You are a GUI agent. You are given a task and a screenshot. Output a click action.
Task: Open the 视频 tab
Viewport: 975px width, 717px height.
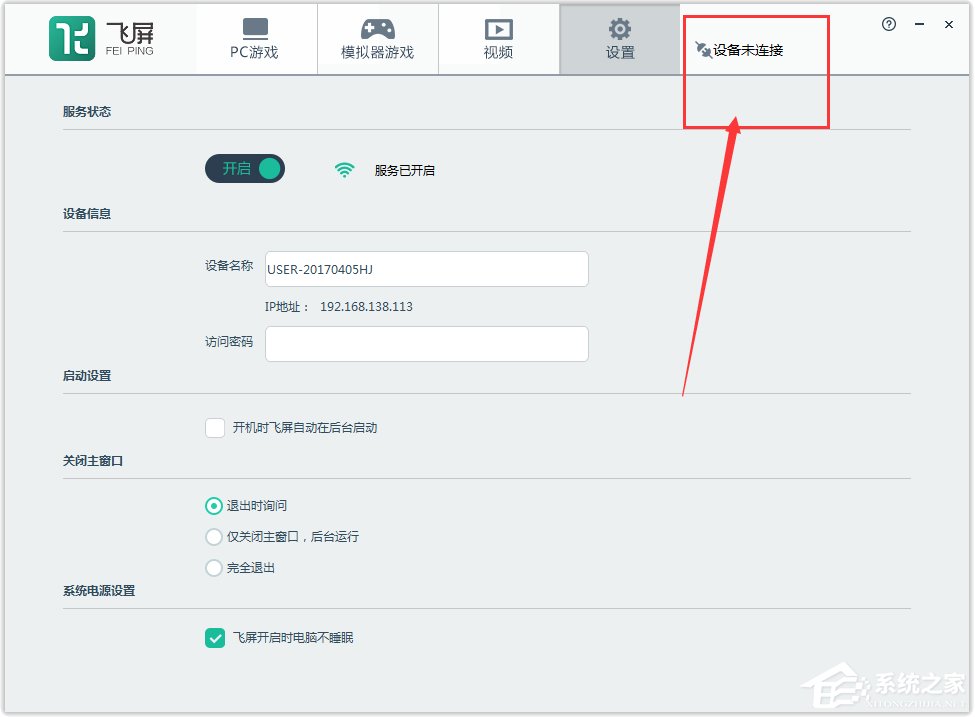click(x=499, y=39)
